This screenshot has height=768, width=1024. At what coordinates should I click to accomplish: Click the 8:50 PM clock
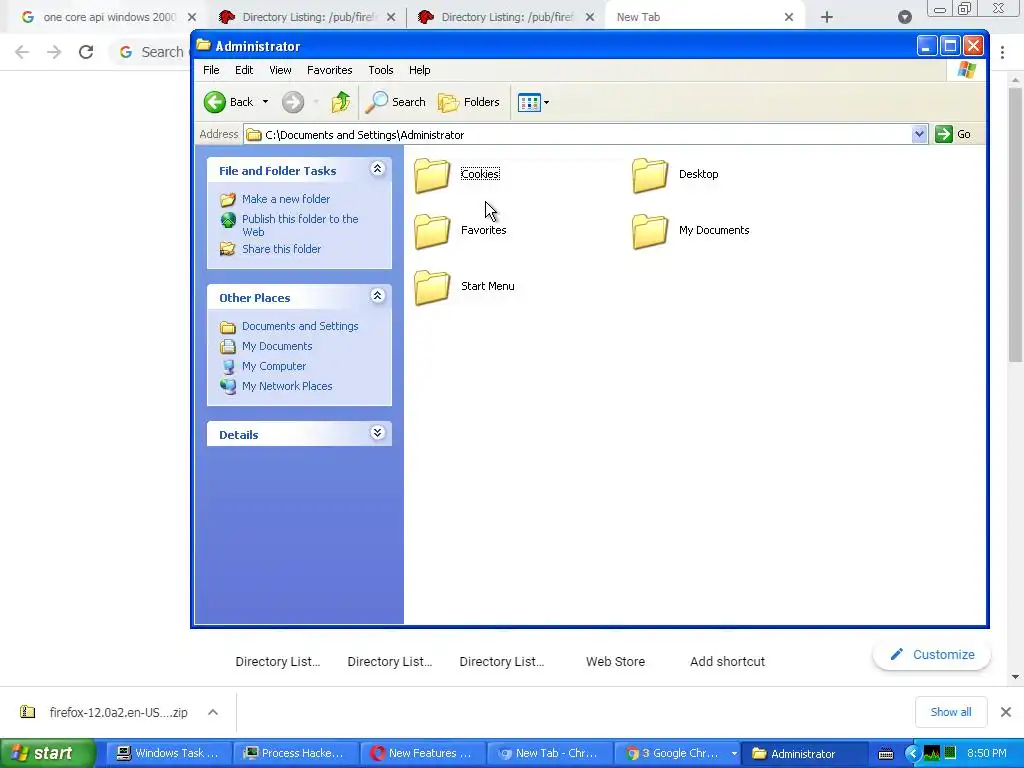click(x=987, y=754)
